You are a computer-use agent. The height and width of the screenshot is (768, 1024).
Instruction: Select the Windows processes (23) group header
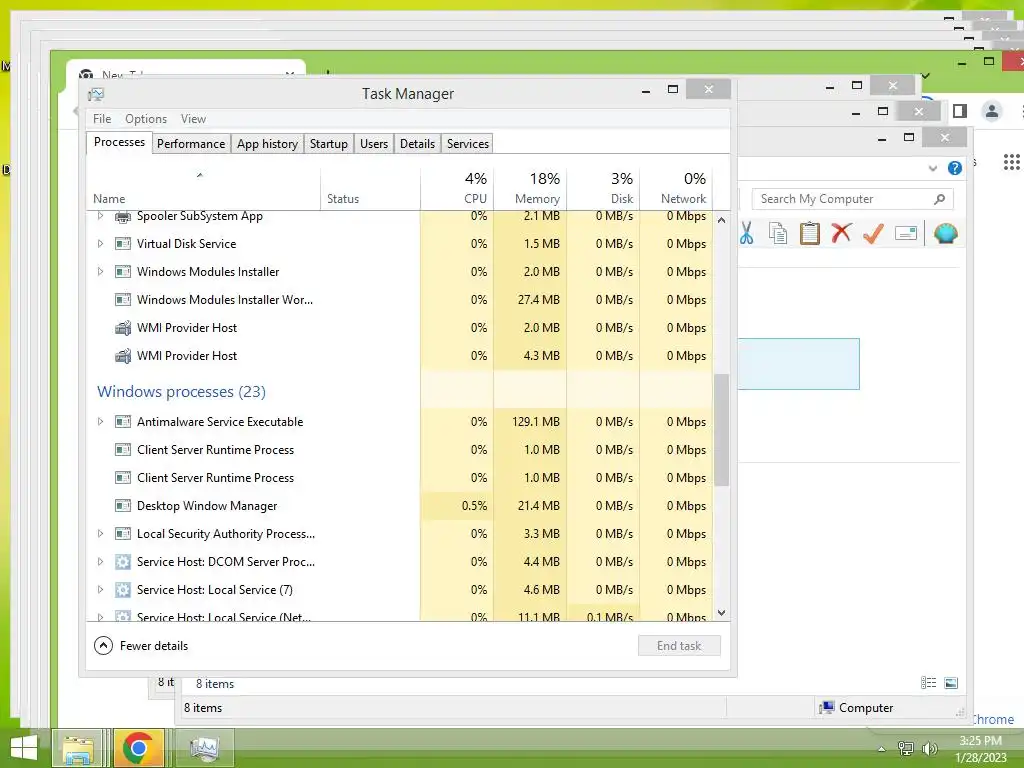(x=182, y=392)
